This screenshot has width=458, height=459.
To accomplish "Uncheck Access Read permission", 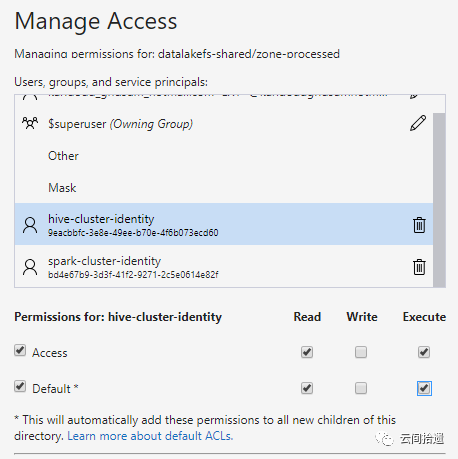I will pos(307,352).
